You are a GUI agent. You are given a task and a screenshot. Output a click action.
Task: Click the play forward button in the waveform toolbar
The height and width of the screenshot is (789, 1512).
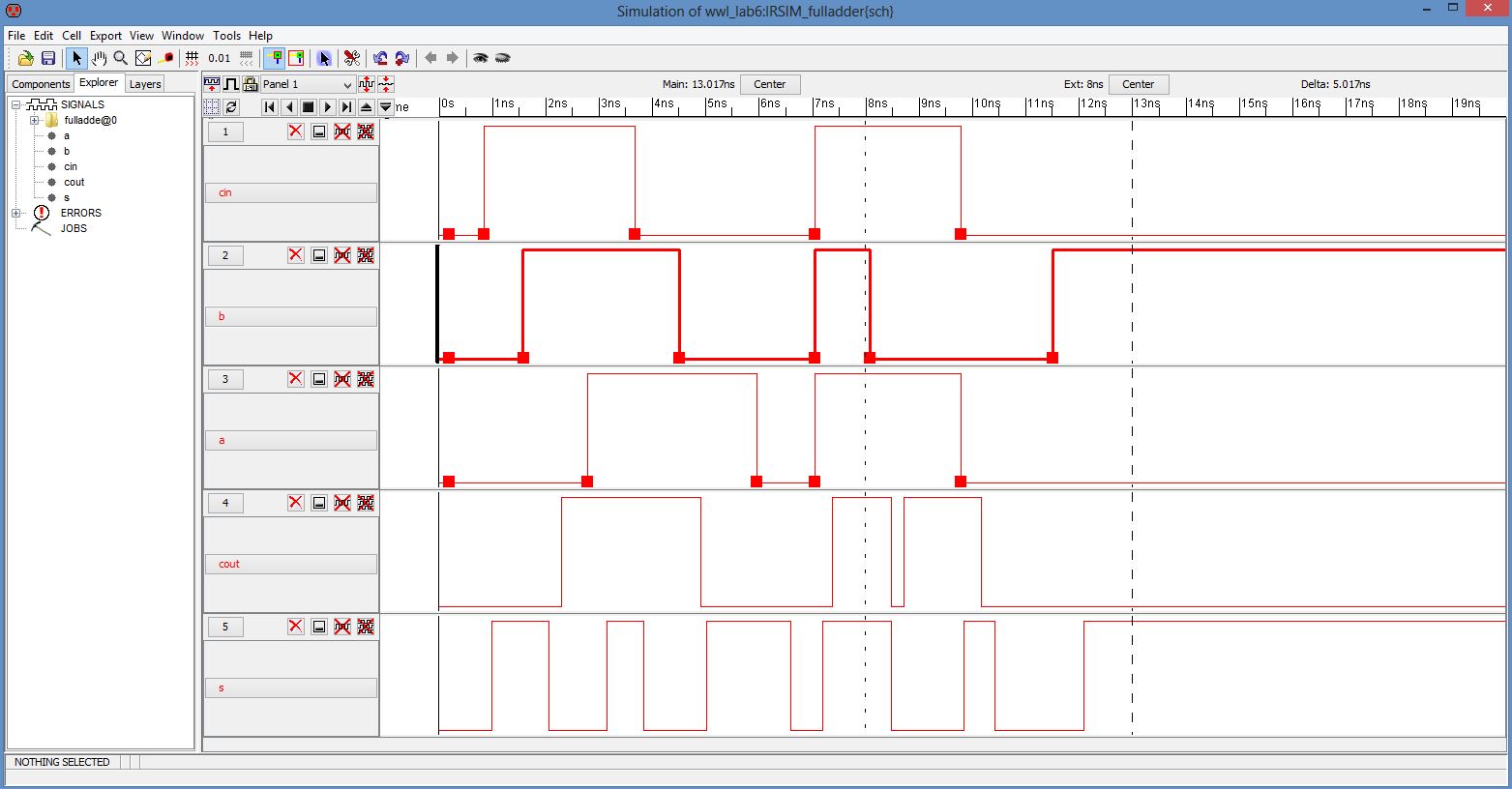coord(328,107)
